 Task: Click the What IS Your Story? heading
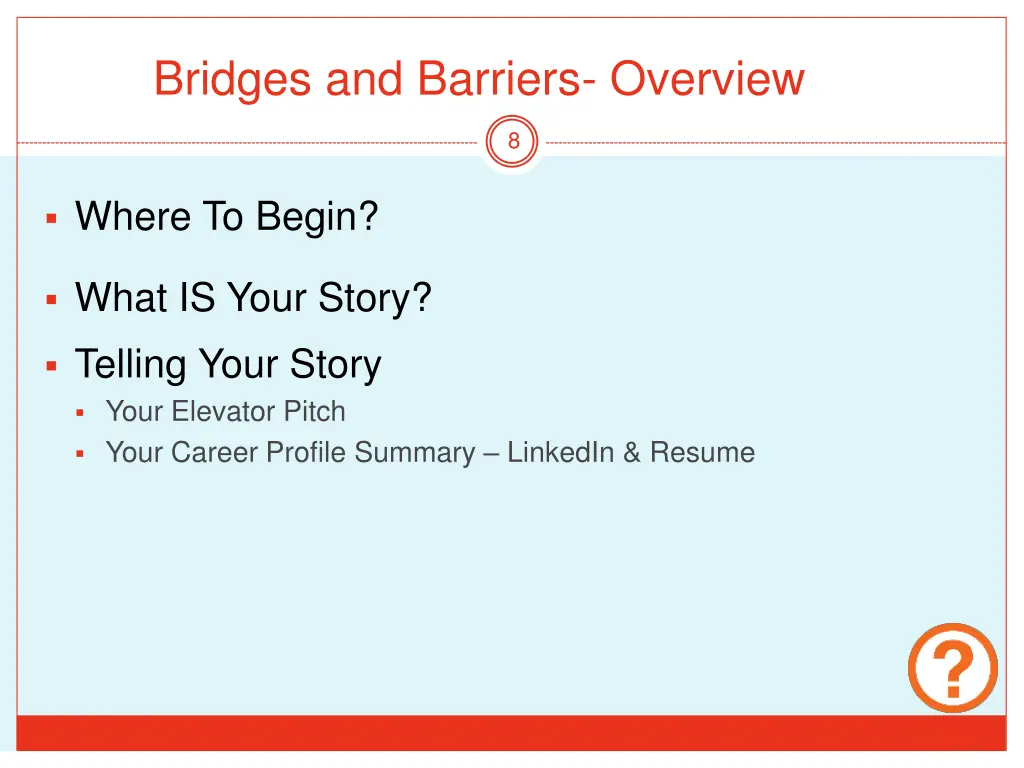253,298
